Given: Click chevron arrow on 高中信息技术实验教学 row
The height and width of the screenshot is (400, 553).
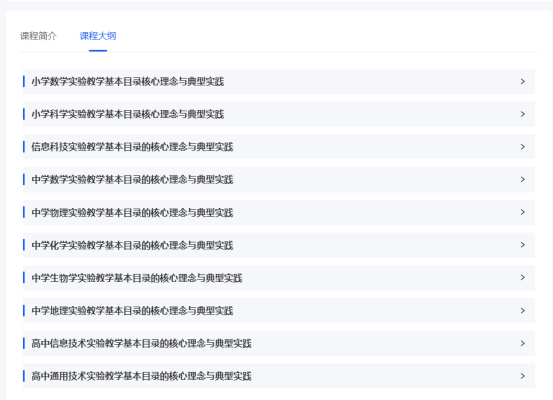Looking at the screenshot, I should (523, 343).
